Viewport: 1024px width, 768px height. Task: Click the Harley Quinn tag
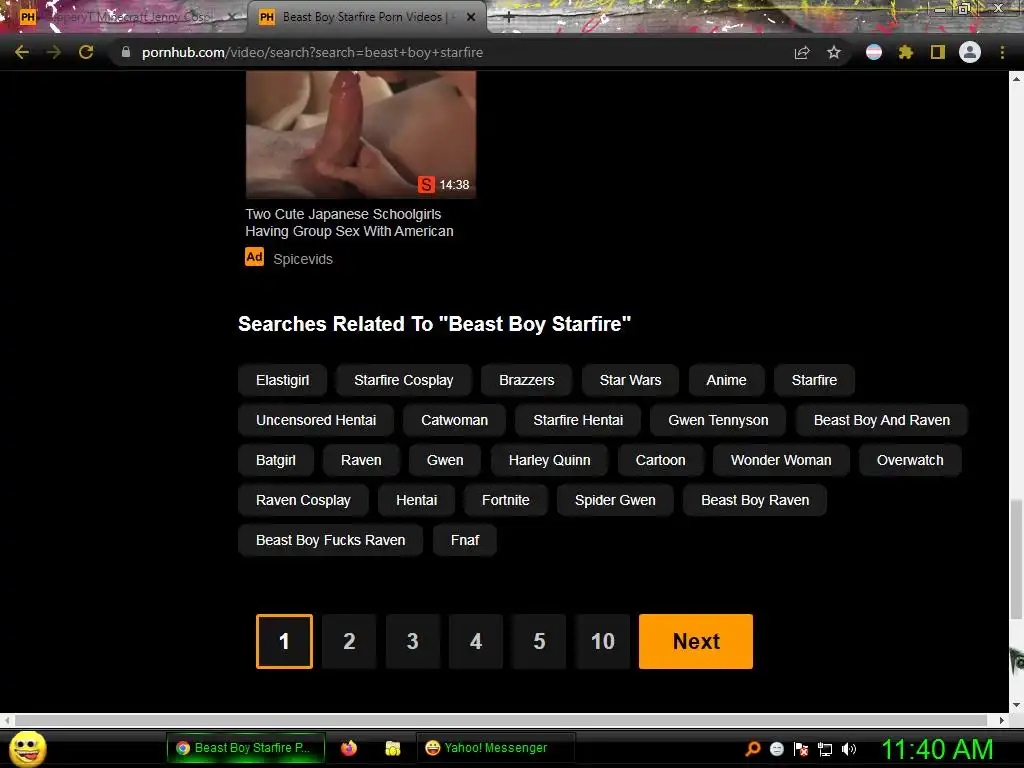click(x=549, y=460)
